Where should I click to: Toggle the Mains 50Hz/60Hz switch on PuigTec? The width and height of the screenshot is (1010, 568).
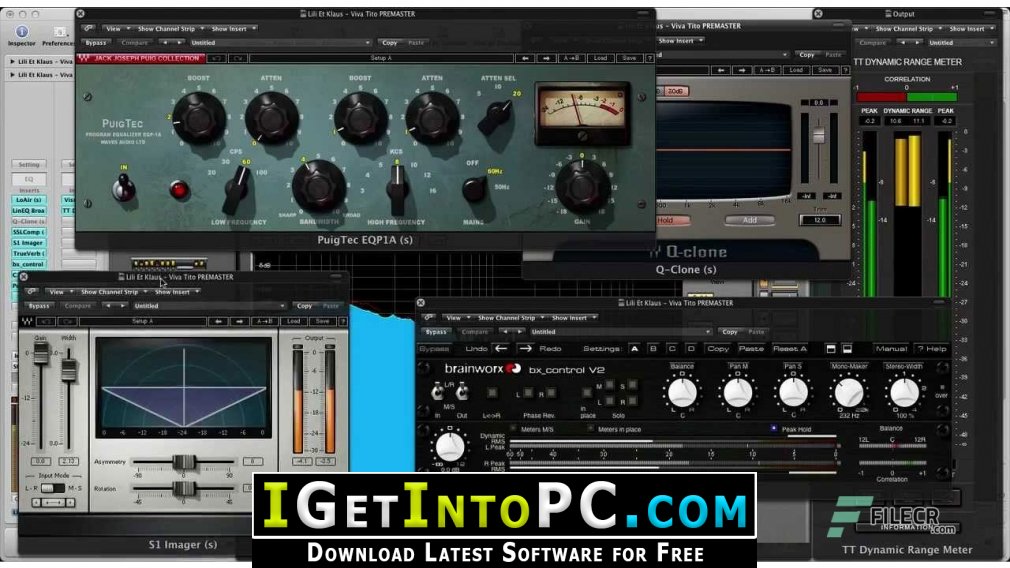point(475,189)
